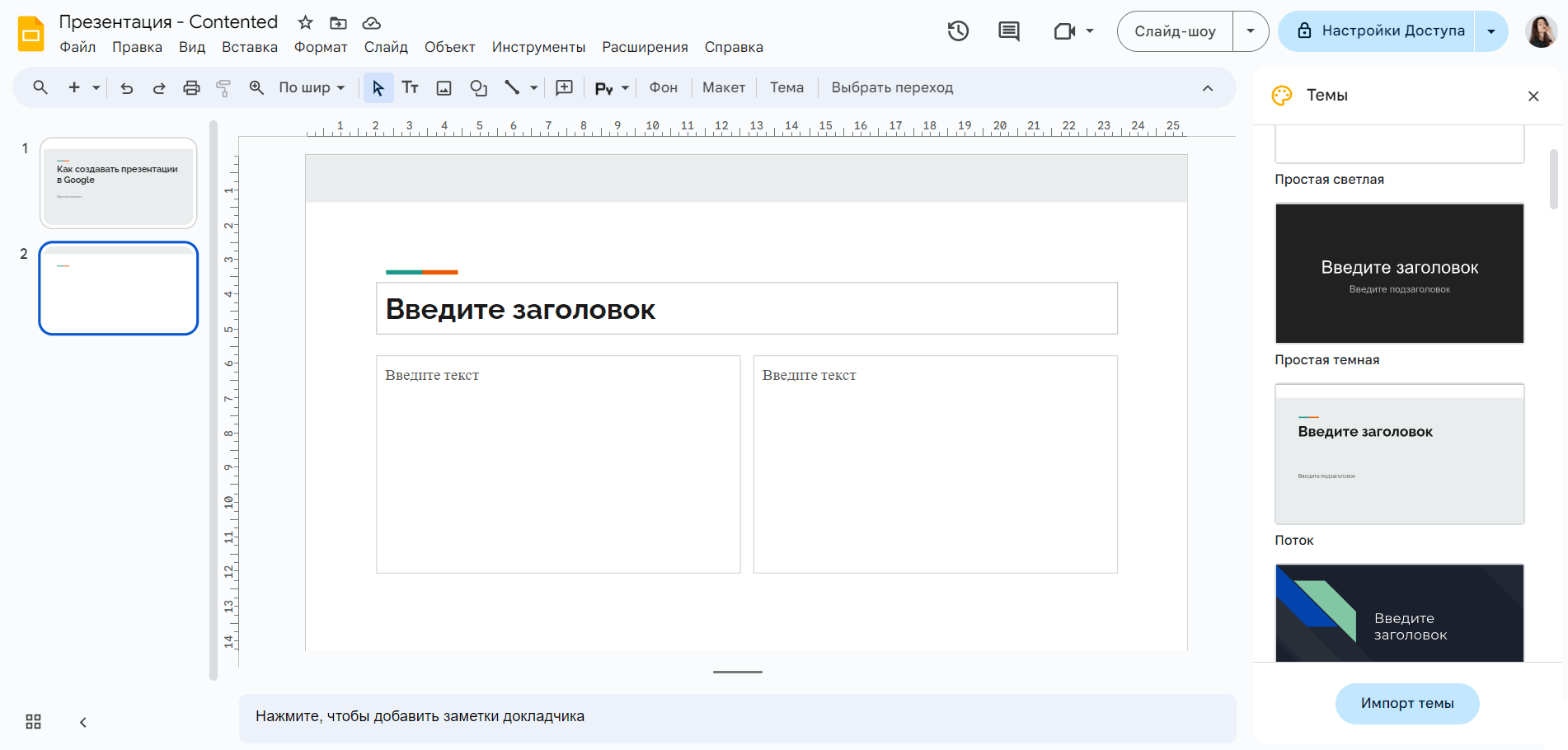Screen dimensions: 1568x750
Task: Click the move-to-folder icon
Action: 338,22
